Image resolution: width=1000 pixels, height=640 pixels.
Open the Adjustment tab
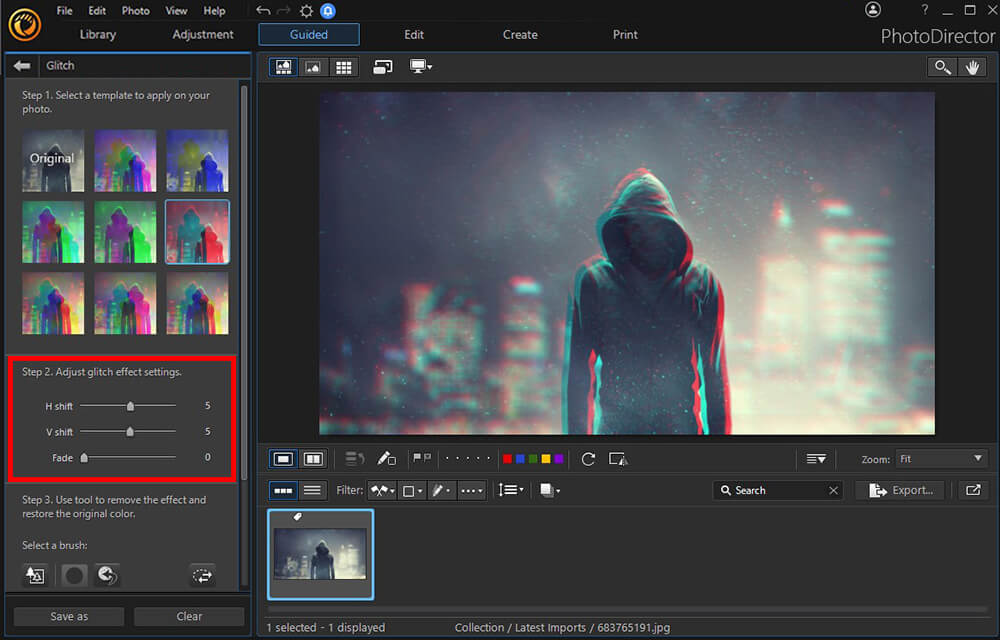203,34
